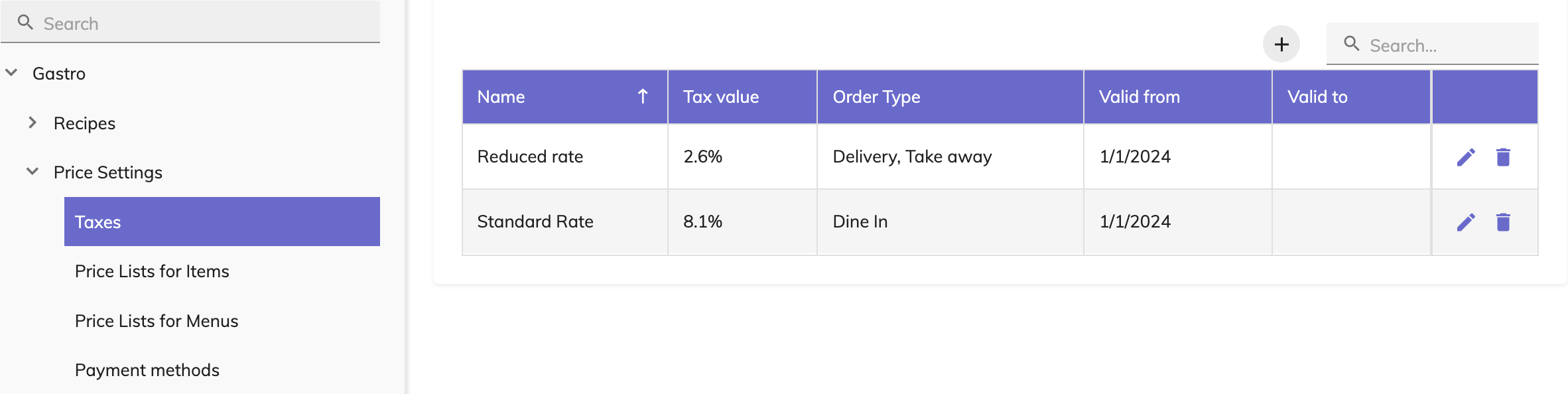Click the add new tax plus button

pyautogui.click(x=1281, y=44)
